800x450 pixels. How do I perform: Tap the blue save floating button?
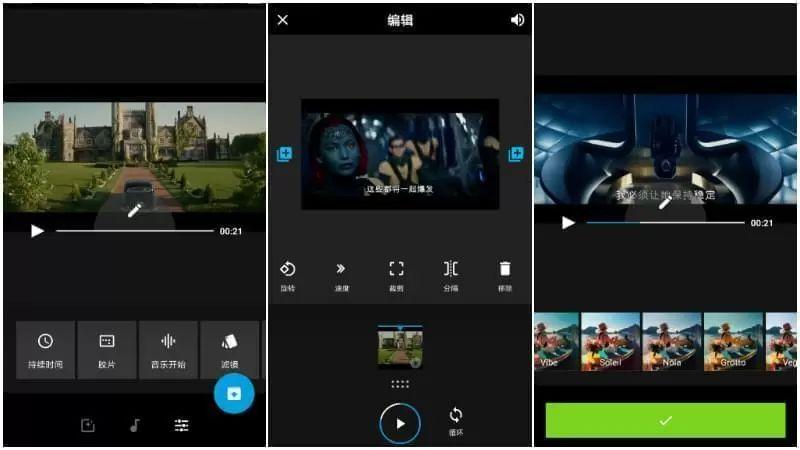[x=234, y=393]
